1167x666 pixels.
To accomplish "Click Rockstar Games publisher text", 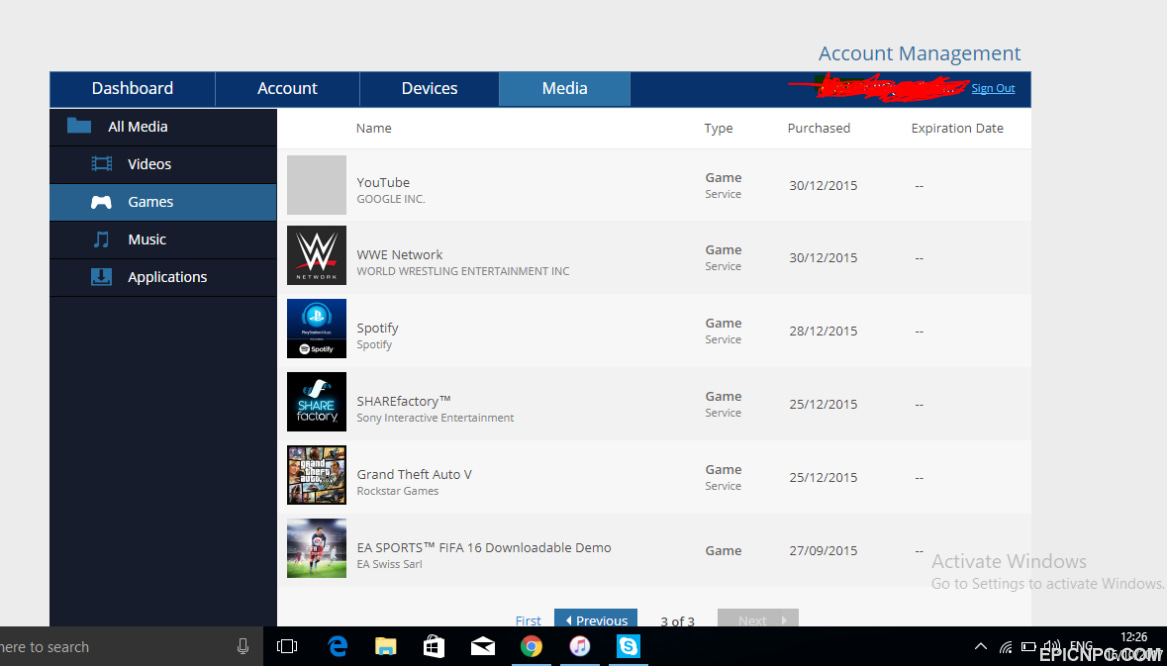I will click(397, 491).
